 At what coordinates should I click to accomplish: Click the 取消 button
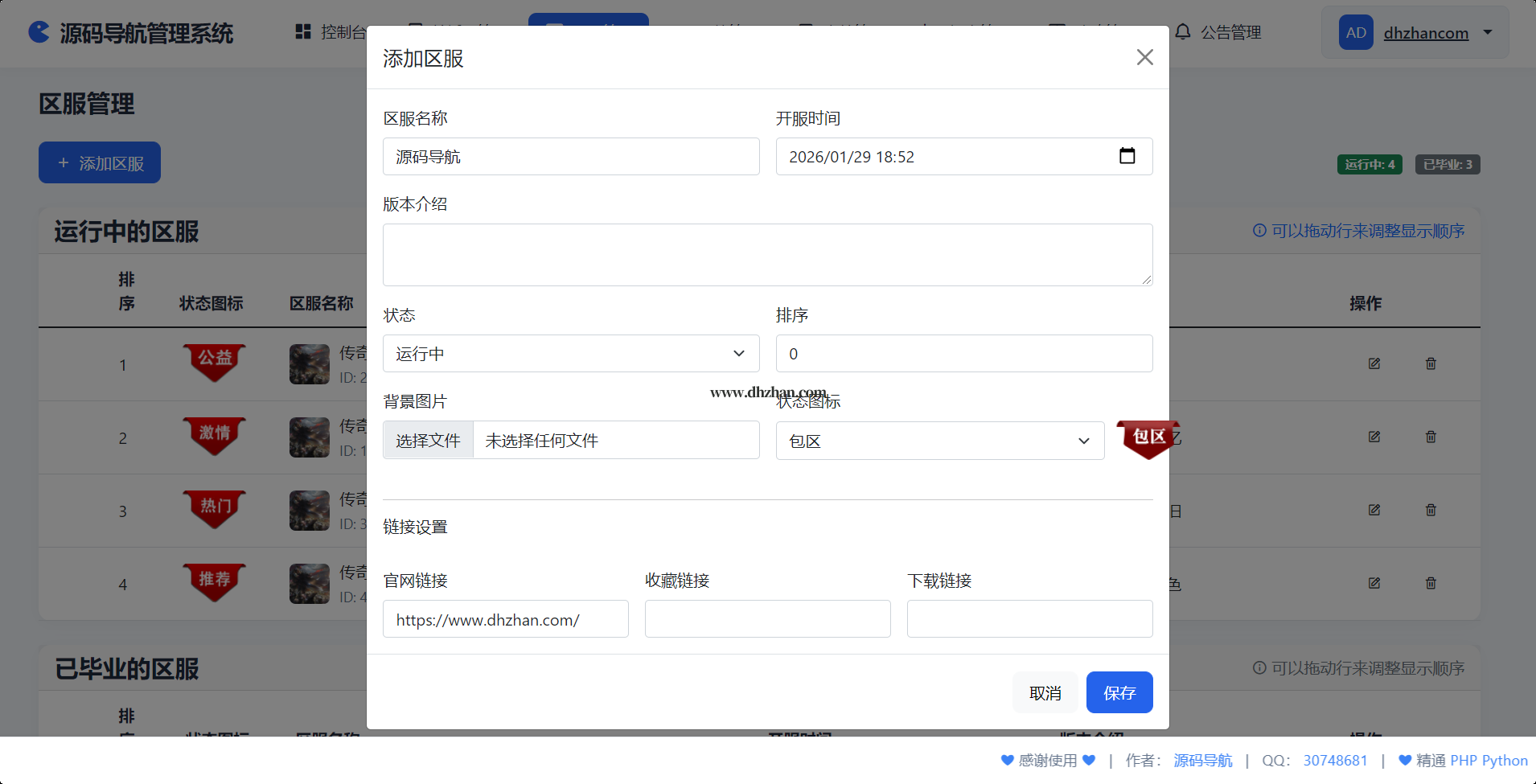pyautogui.click(x=1045, y=692)
